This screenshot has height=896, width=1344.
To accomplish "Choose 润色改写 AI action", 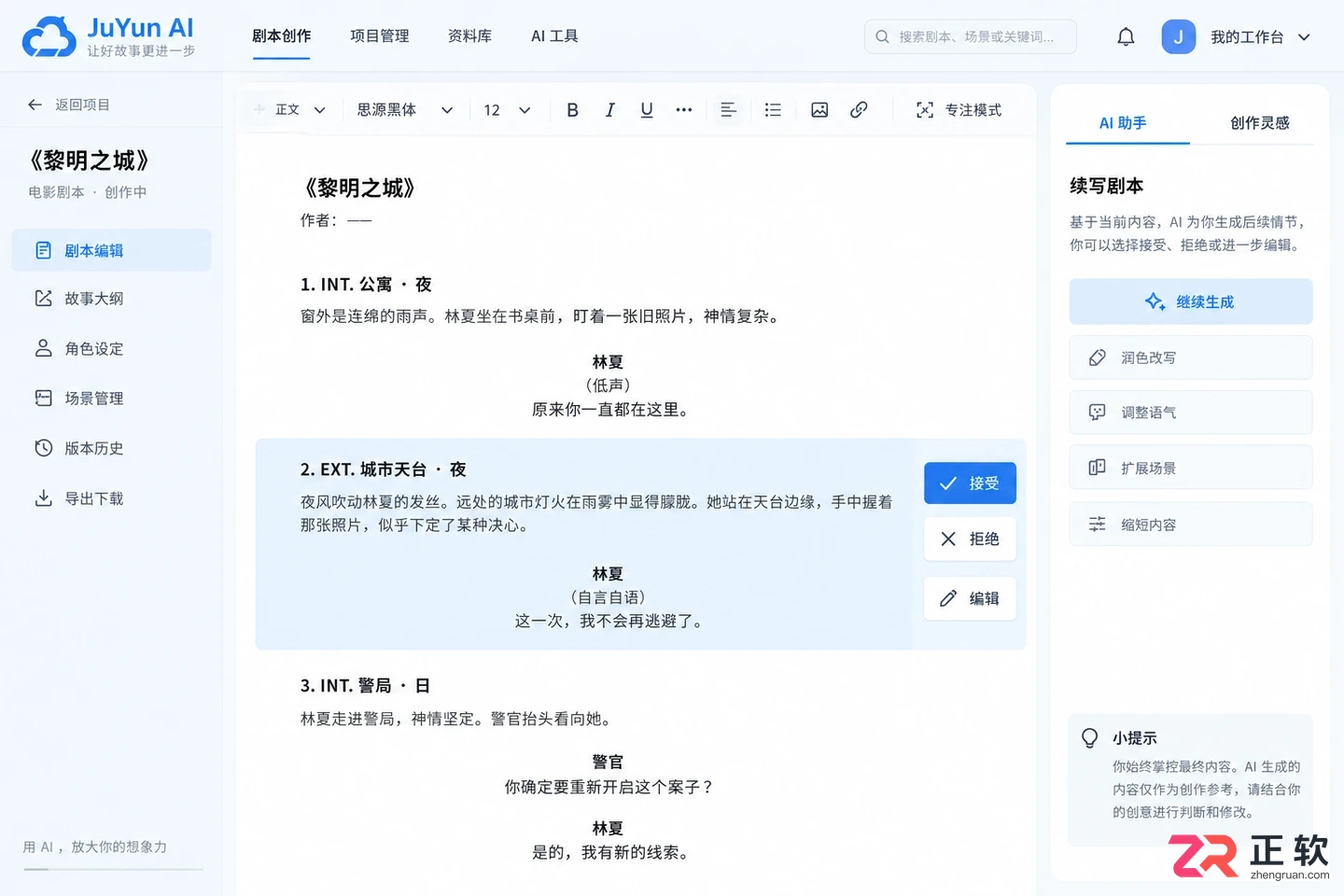I will click(1191, 357).
